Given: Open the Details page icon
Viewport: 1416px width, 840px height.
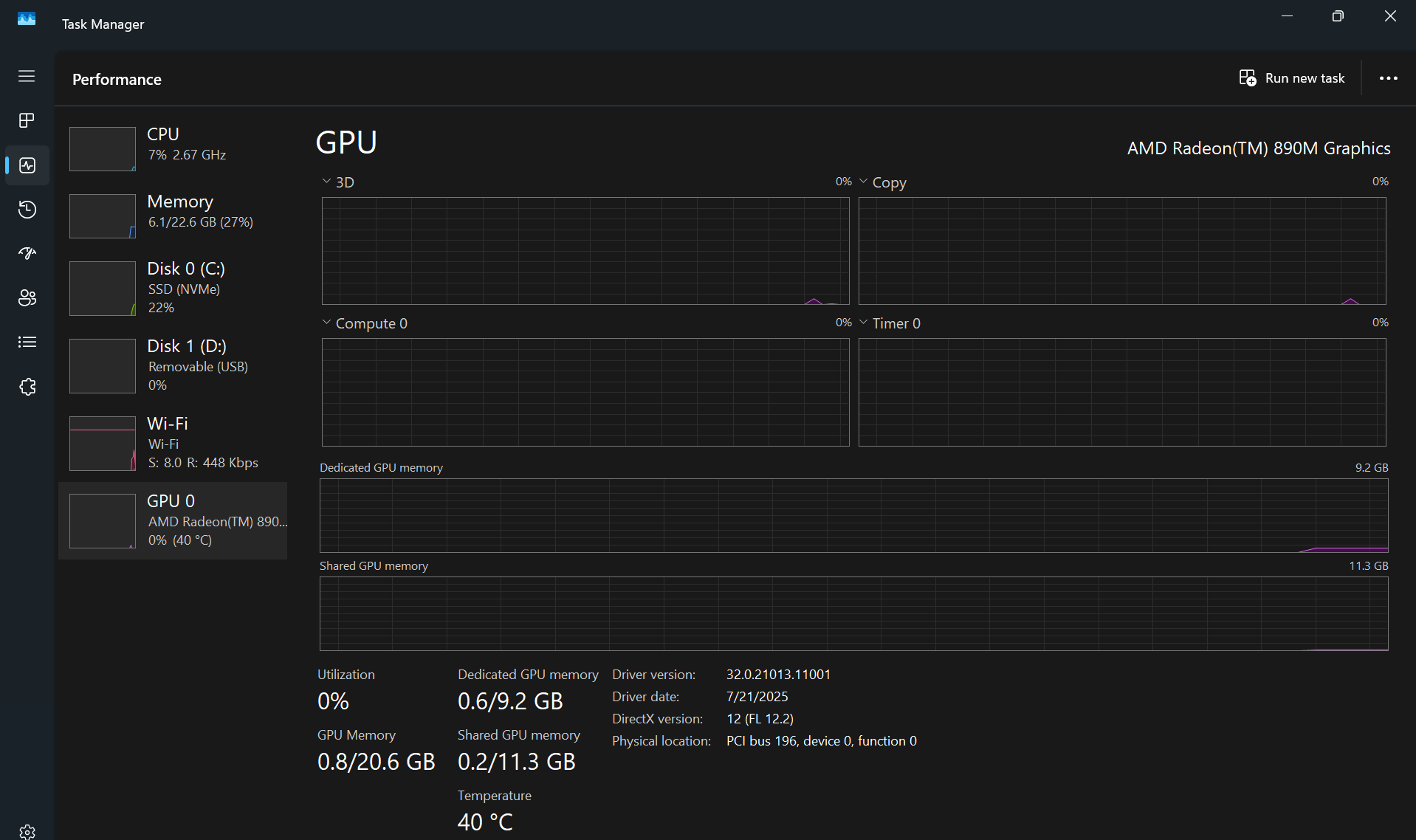Looking at the screenshot, I should (x=27, y=342).
